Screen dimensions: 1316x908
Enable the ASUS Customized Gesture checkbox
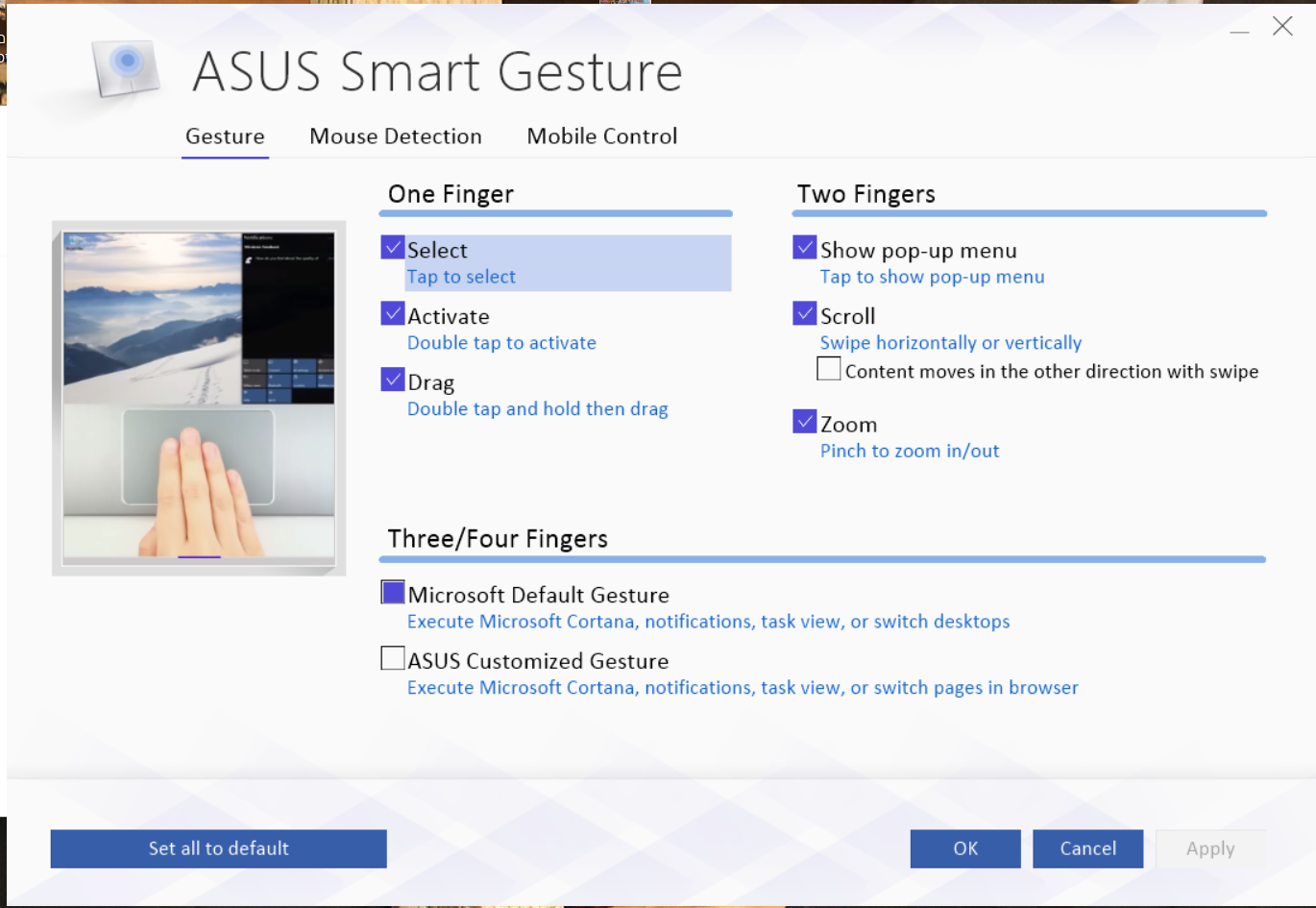pos(393,658)
